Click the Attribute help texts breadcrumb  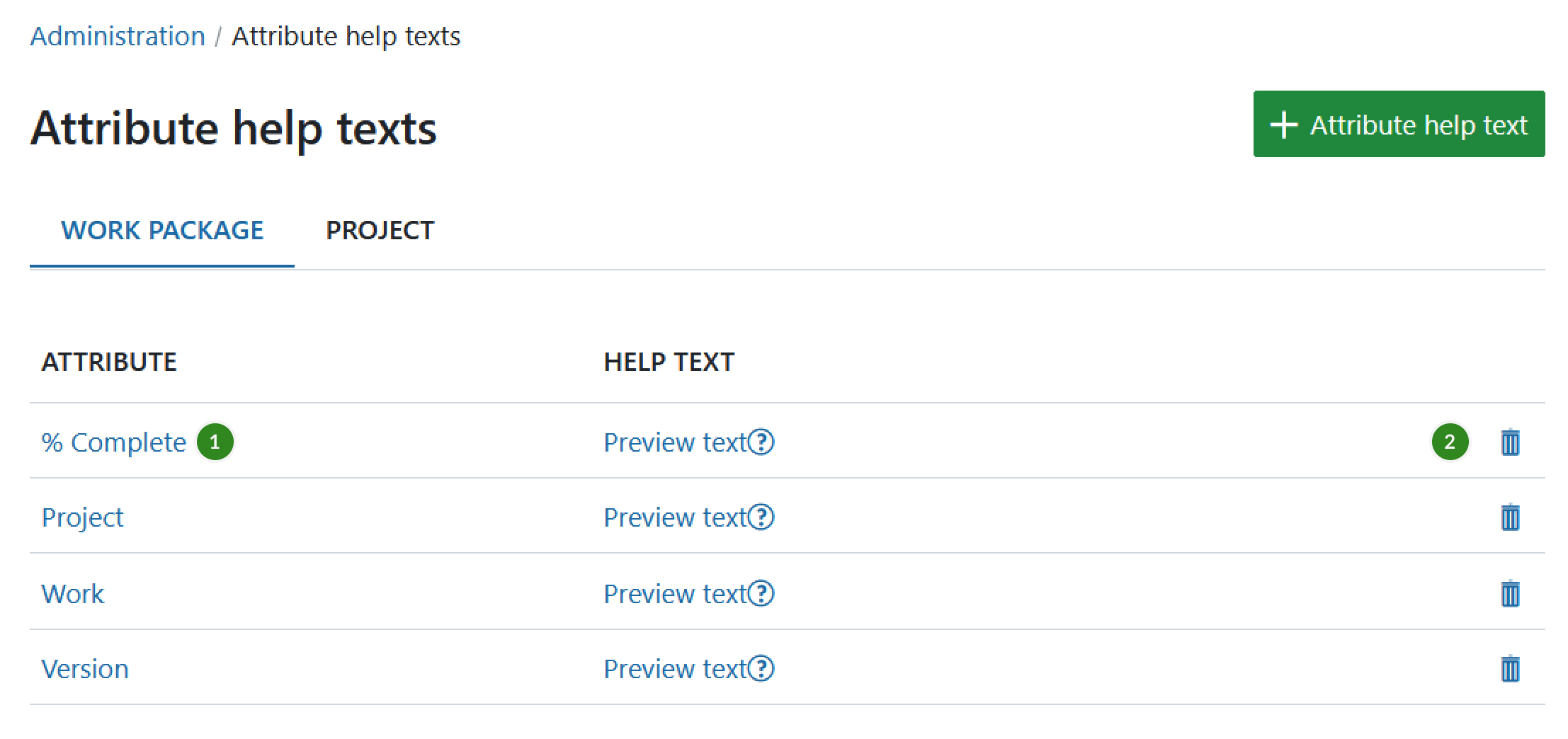point(345,35)
